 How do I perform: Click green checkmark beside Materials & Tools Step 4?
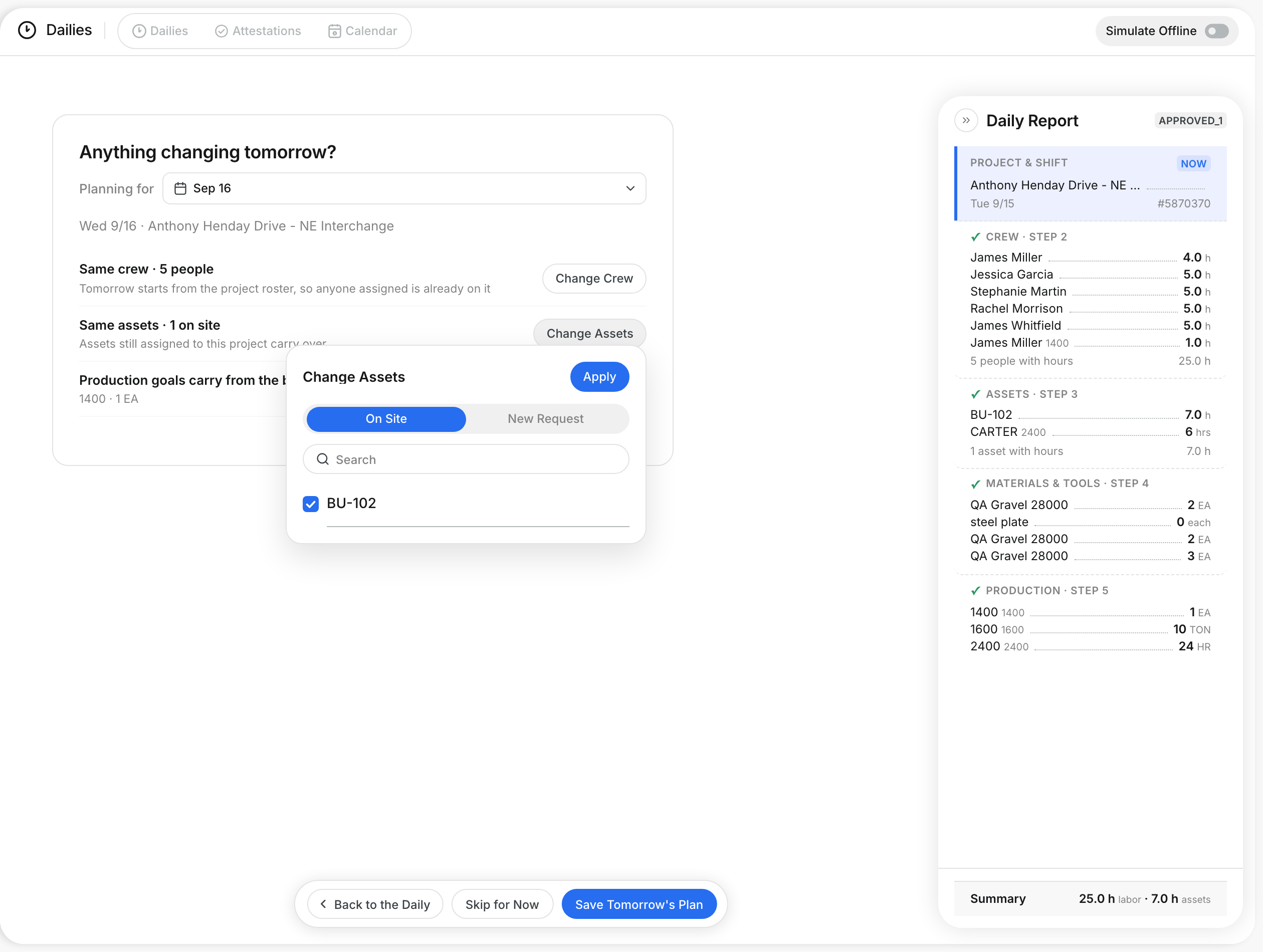click(x=975, y=484)
